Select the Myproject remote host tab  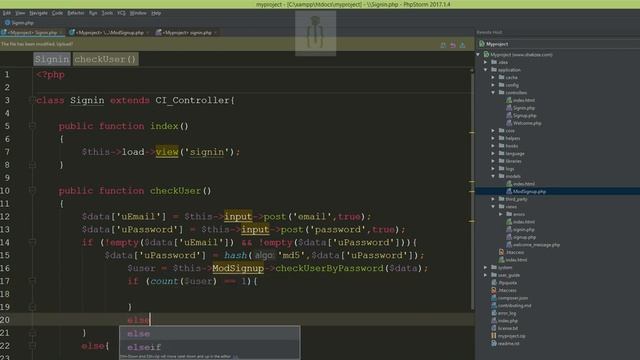click(x=493, y=44)
